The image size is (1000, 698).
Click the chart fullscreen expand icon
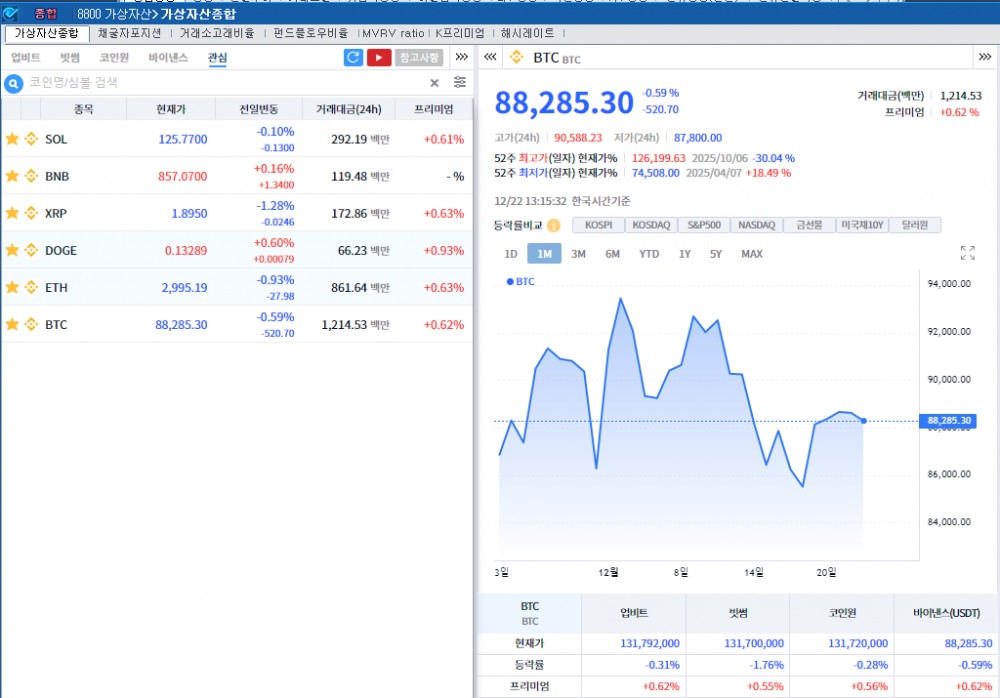pyautogui.click(x=967, y=254)
